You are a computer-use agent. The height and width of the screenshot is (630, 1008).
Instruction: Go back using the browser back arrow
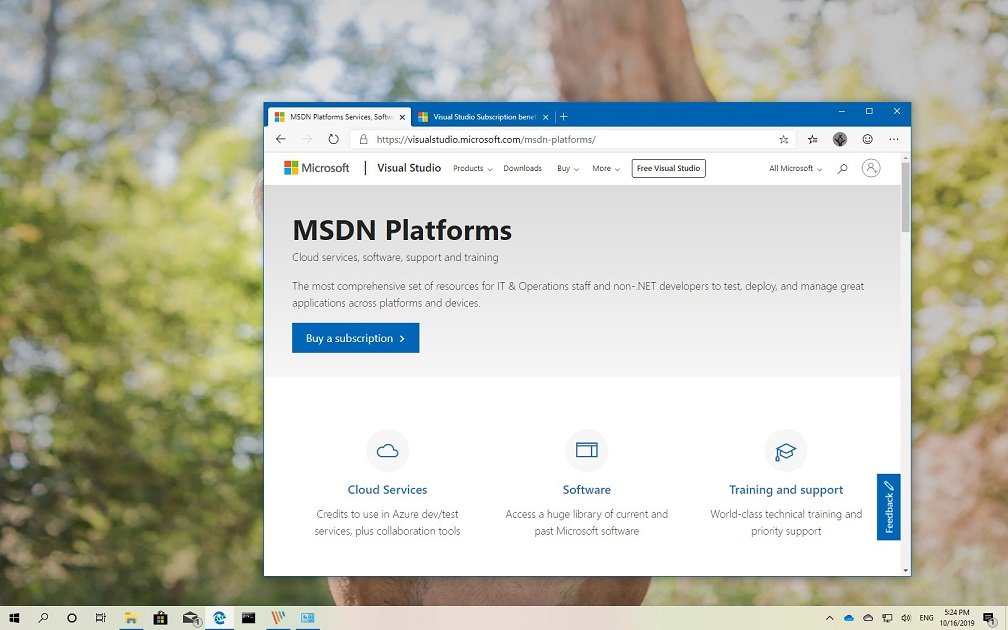(x=281, y=139)
